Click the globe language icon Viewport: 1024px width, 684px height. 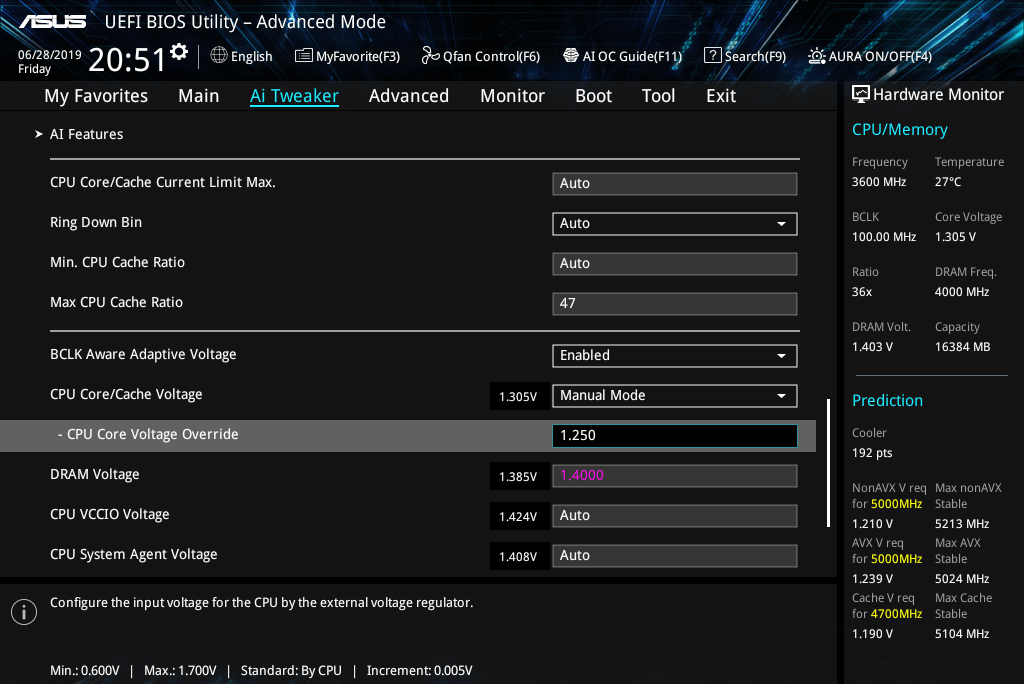pyautogui.click(x=219, y=56)
